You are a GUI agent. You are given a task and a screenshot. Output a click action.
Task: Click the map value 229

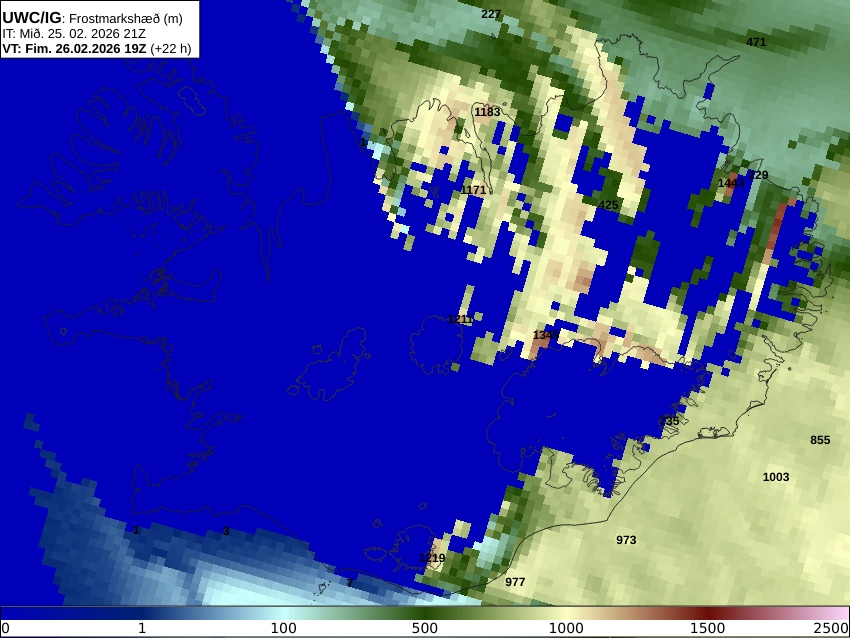758,175
